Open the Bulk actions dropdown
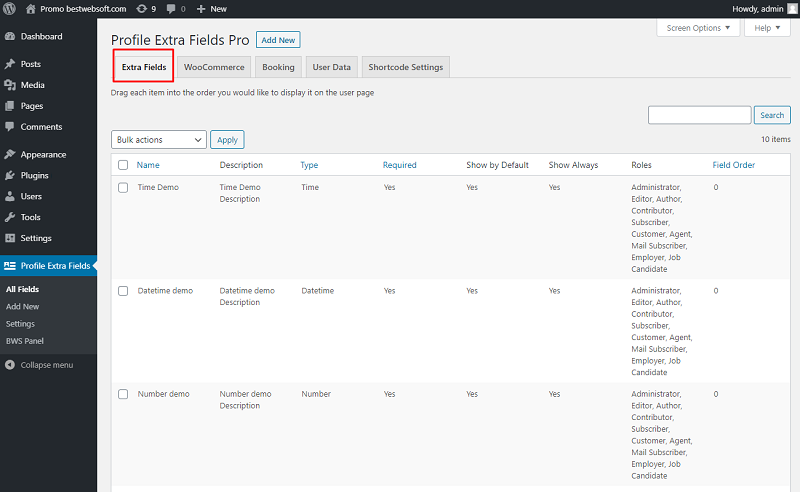Viewport: 800px width, 492px height. click(x=159, y=139)
